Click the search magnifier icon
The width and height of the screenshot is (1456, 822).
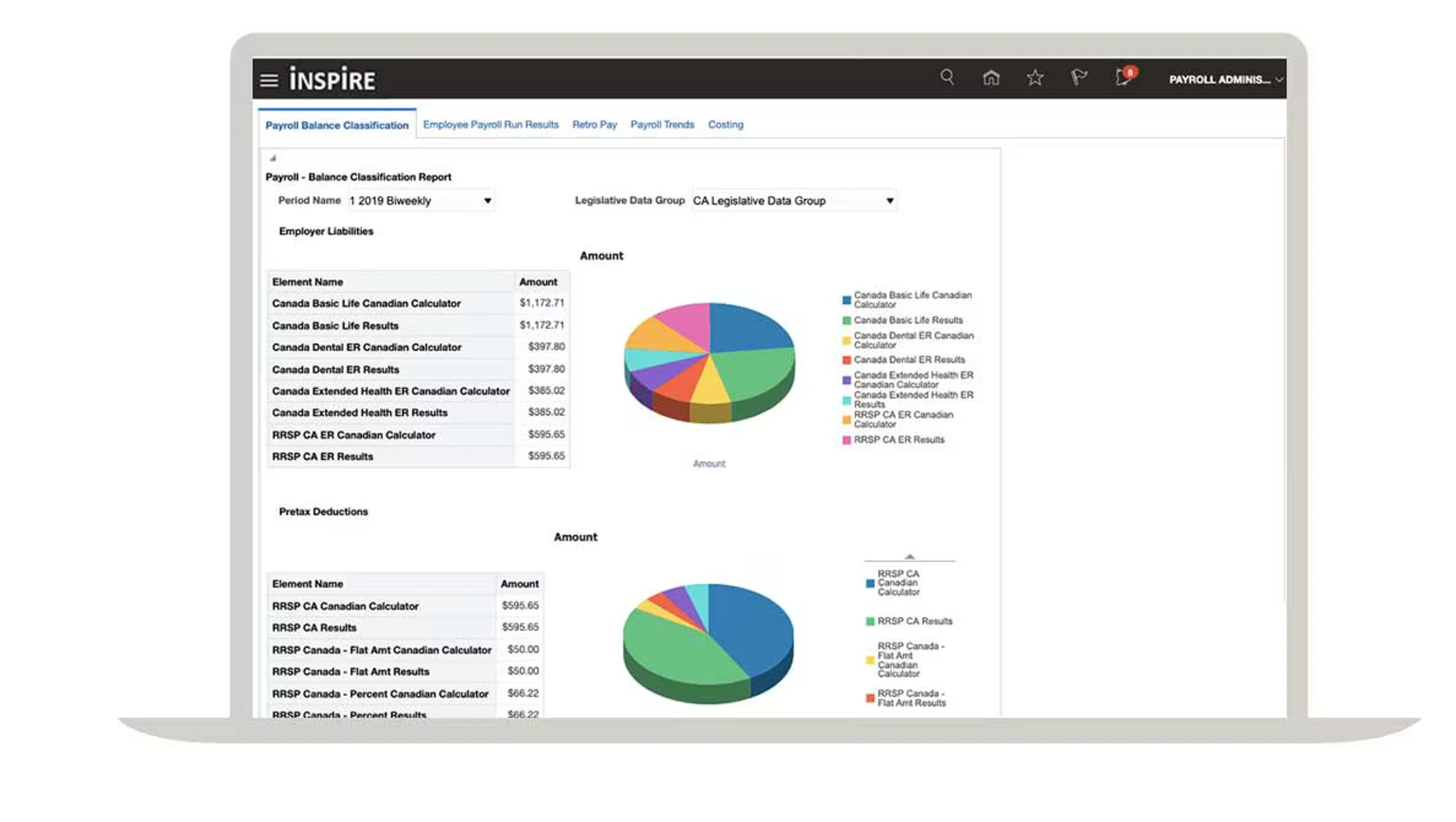click(947, 77)
